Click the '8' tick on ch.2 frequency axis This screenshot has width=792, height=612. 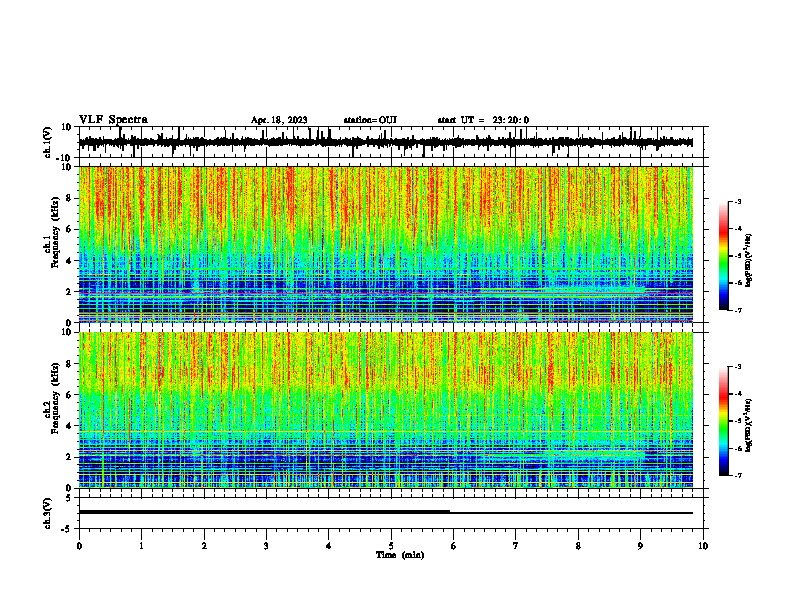click(69, 364)
